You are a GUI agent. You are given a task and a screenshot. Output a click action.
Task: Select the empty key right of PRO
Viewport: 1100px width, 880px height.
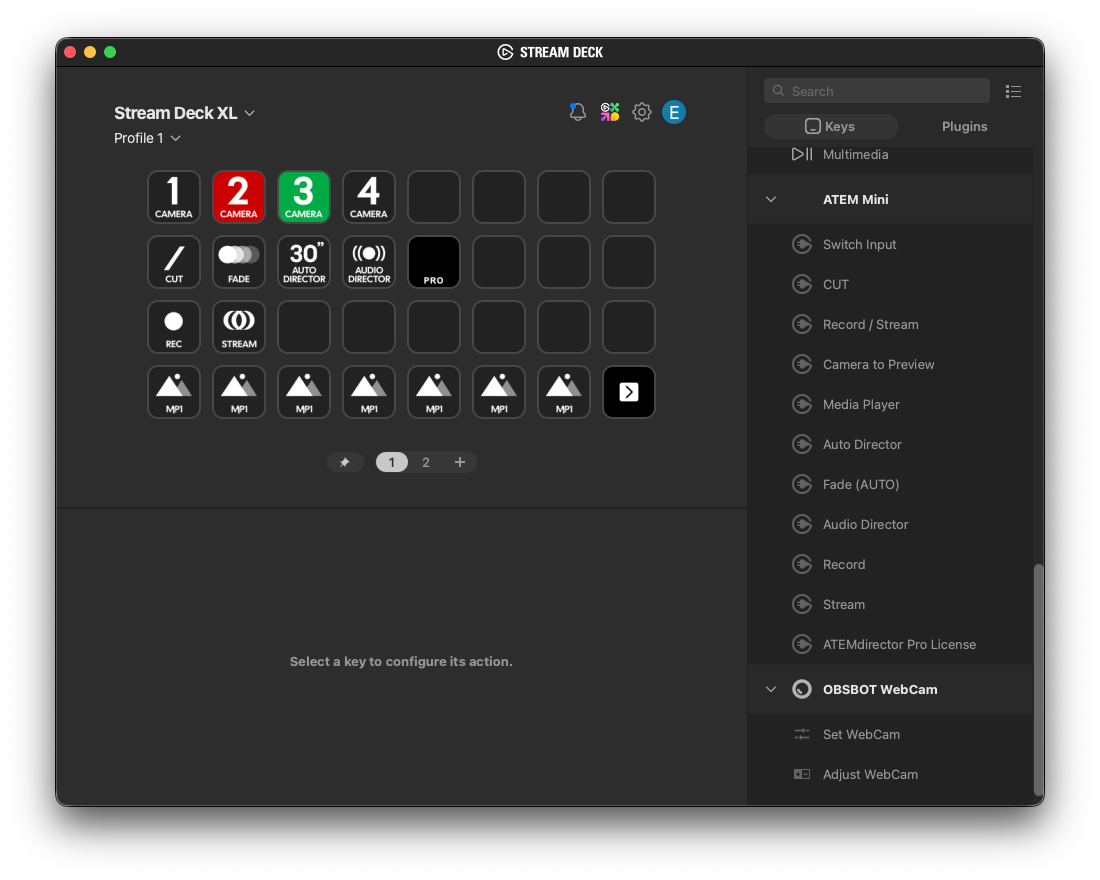[x=499, y=262]
